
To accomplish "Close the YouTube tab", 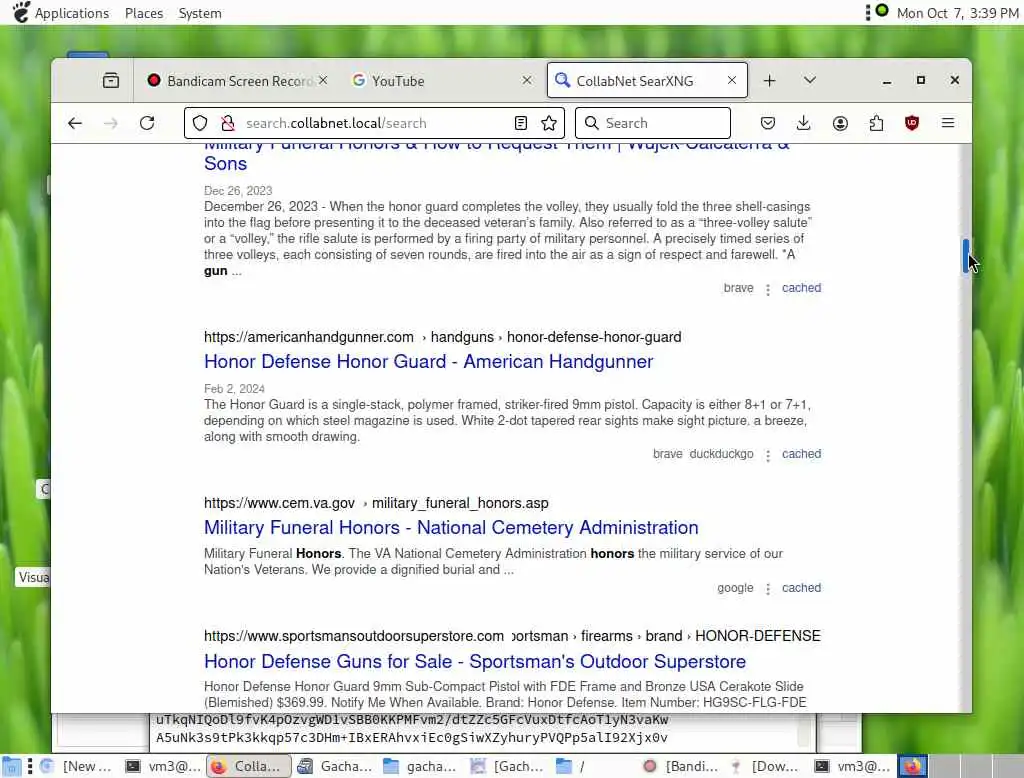I will click(x=527, y=80).
